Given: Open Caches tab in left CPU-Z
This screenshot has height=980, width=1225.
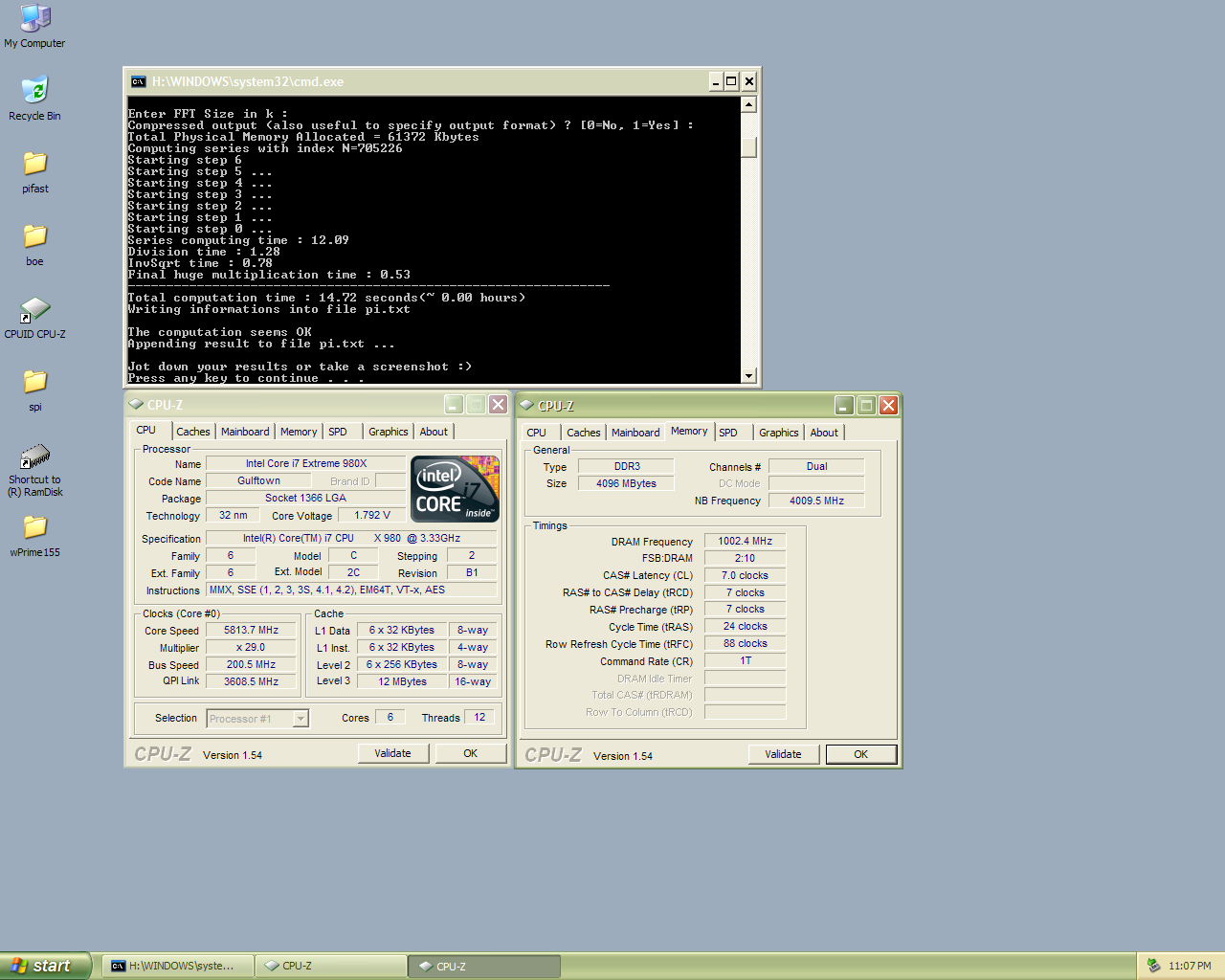Looking at the screenshot, I should 193,432.
